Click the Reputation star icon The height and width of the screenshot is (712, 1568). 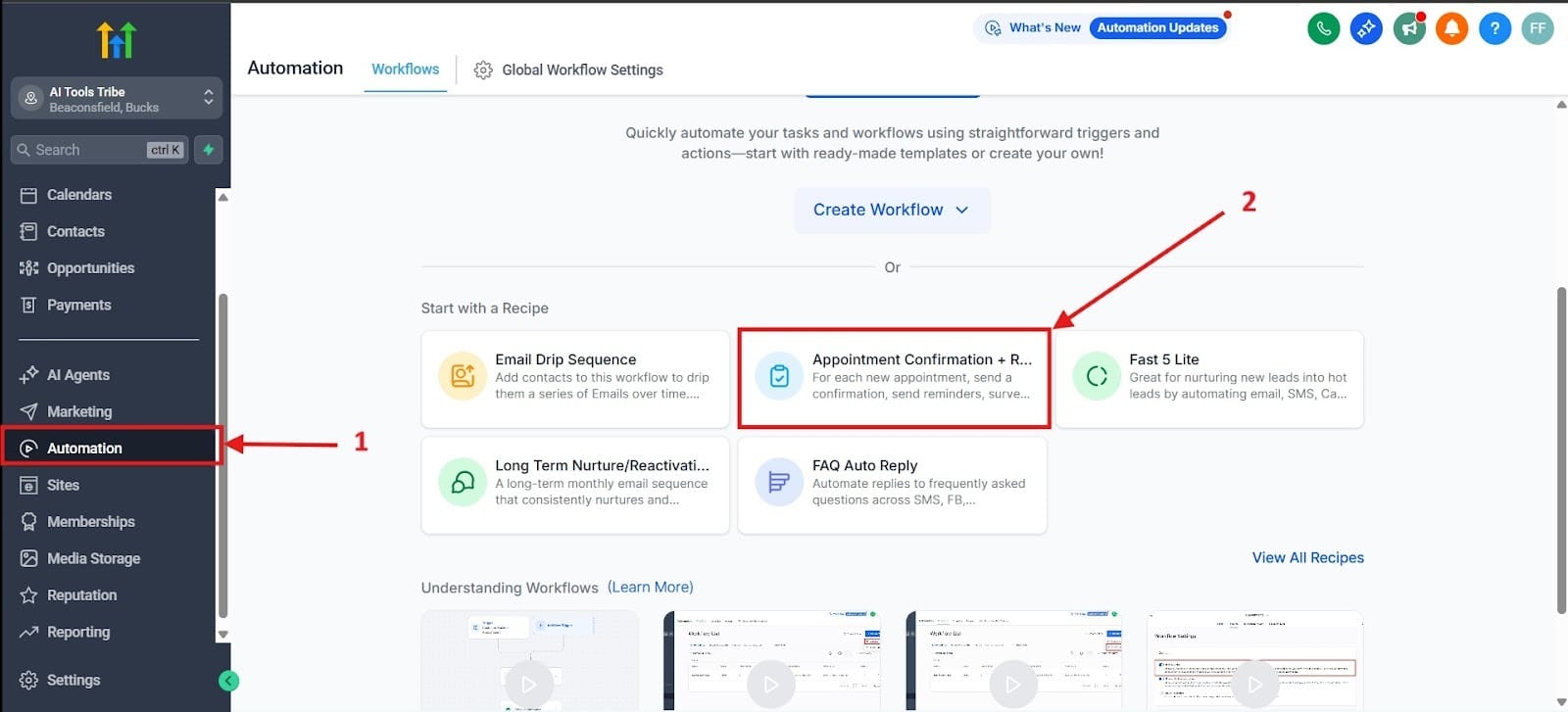click(x=28, y=595)
